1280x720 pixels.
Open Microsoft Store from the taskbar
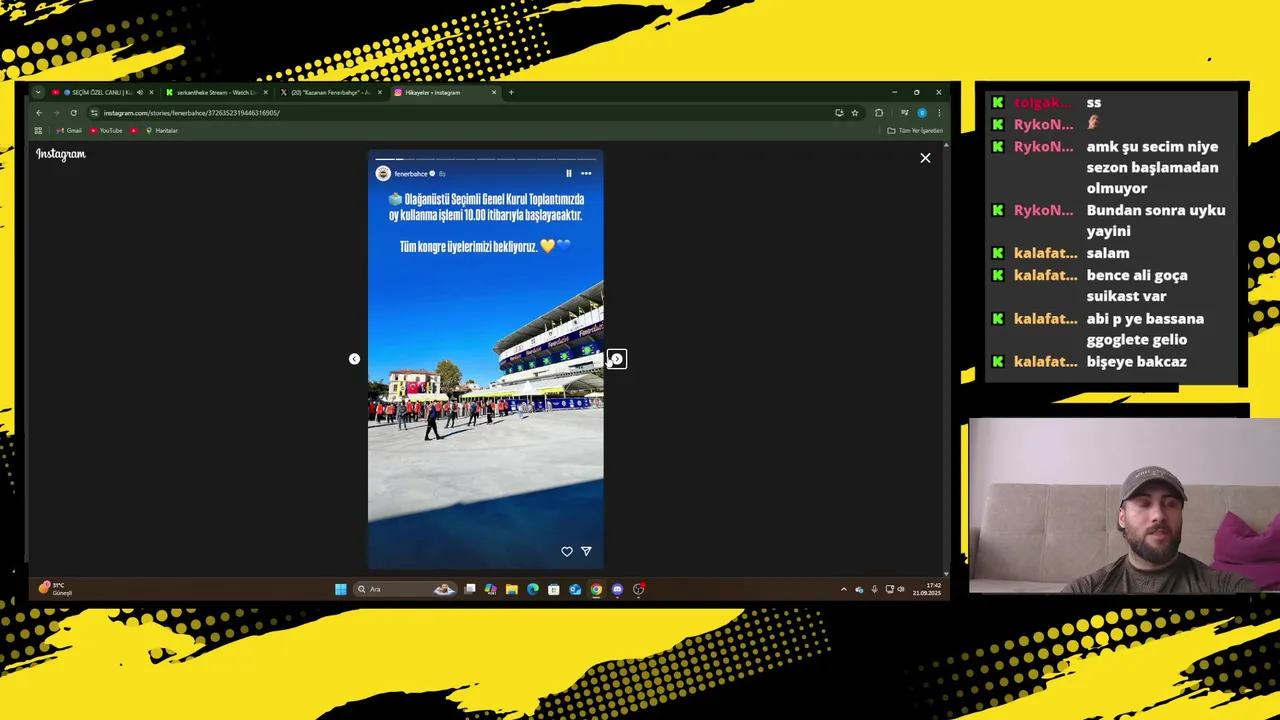click(x=553, y=589)
